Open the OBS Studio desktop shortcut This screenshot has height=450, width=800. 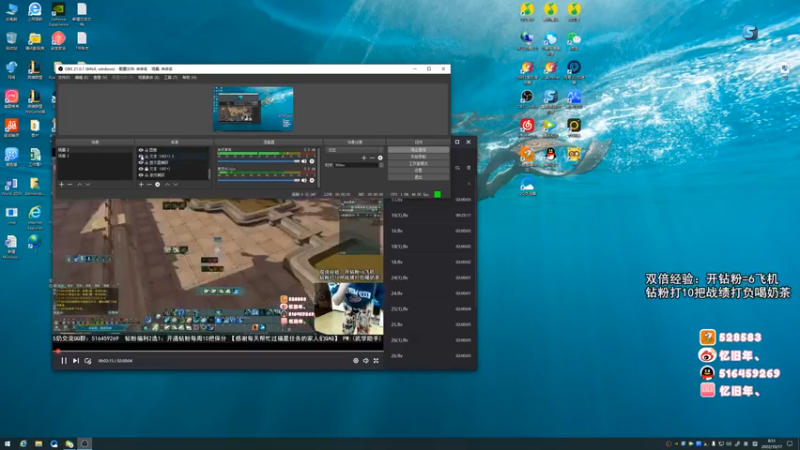527,97
